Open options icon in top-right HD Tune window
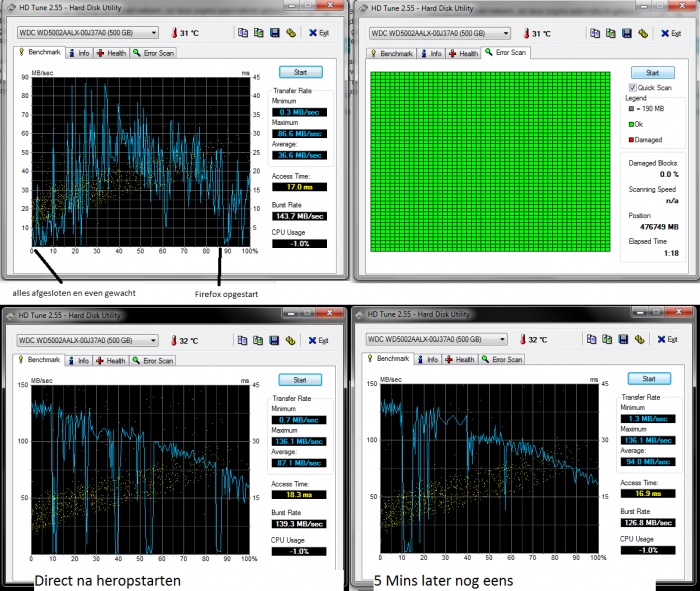The image size is (700, 591). click(643, 33)
